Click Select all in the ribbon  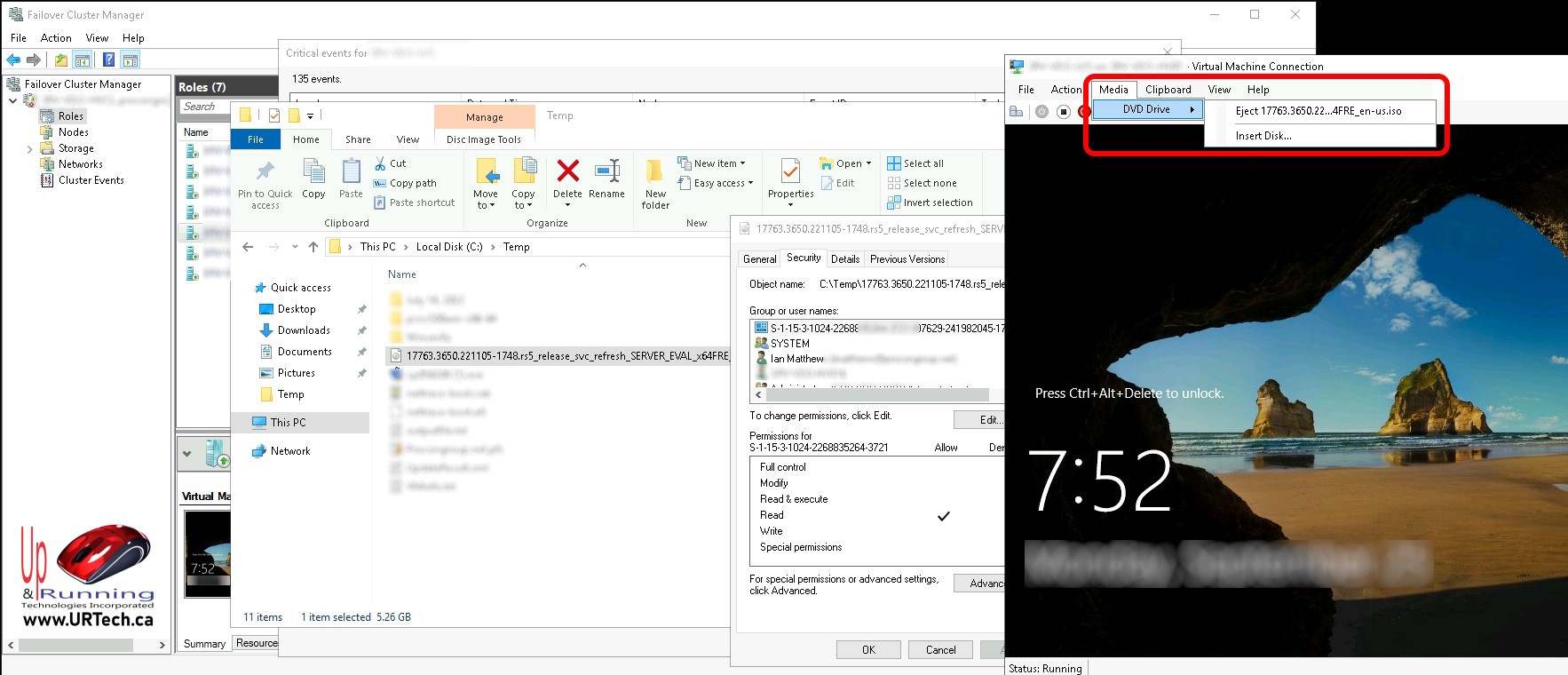923,163
